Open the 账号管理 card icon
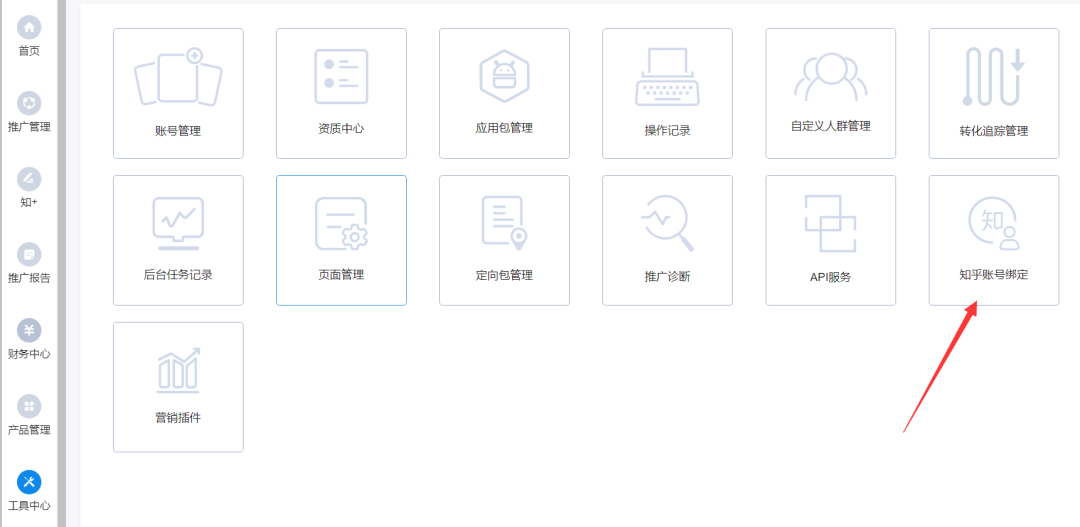 click(178, 76)
